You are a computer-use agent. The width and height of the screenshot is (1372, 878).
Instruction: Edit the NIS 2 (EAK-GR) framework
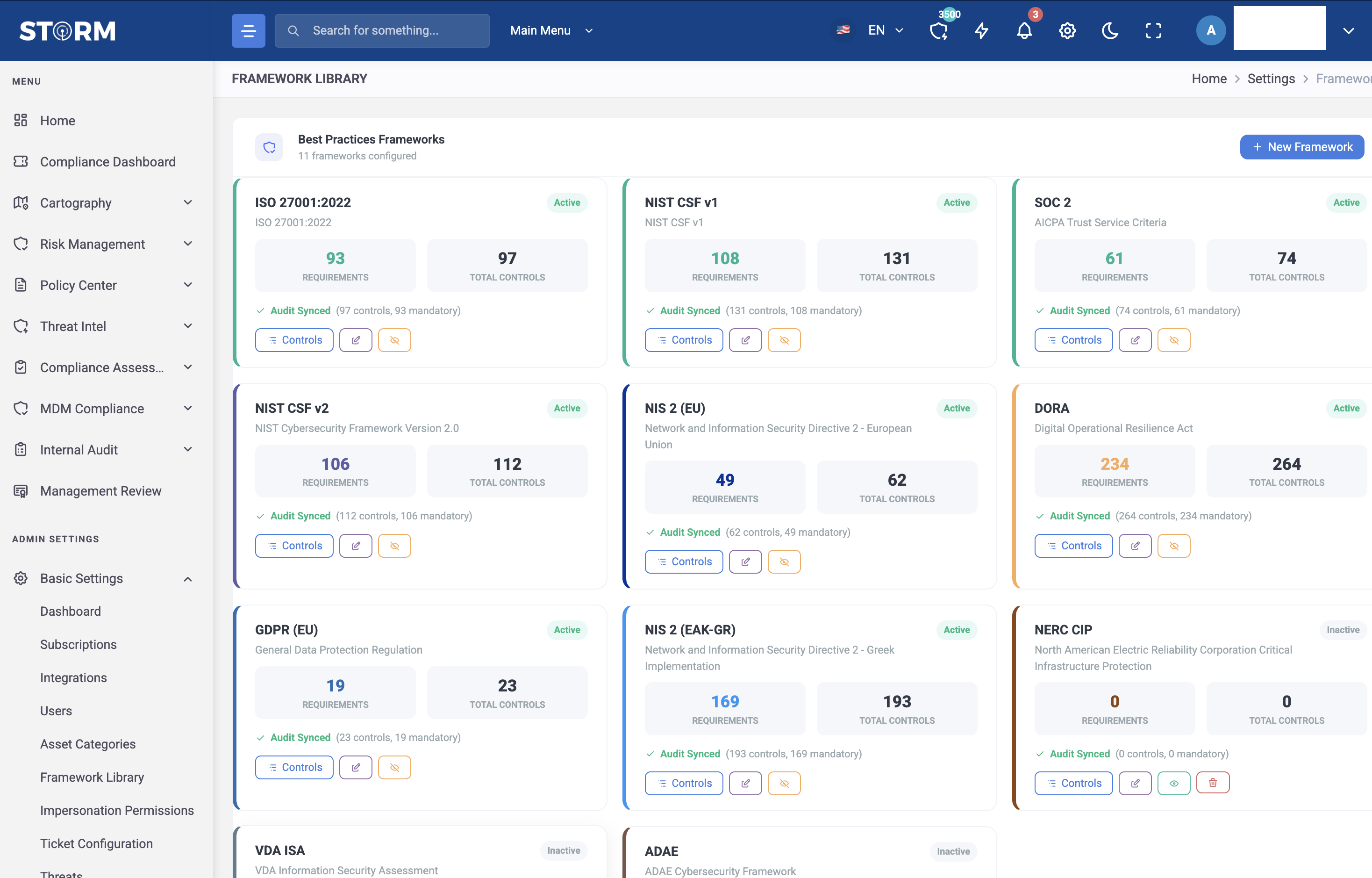(745, 783)
